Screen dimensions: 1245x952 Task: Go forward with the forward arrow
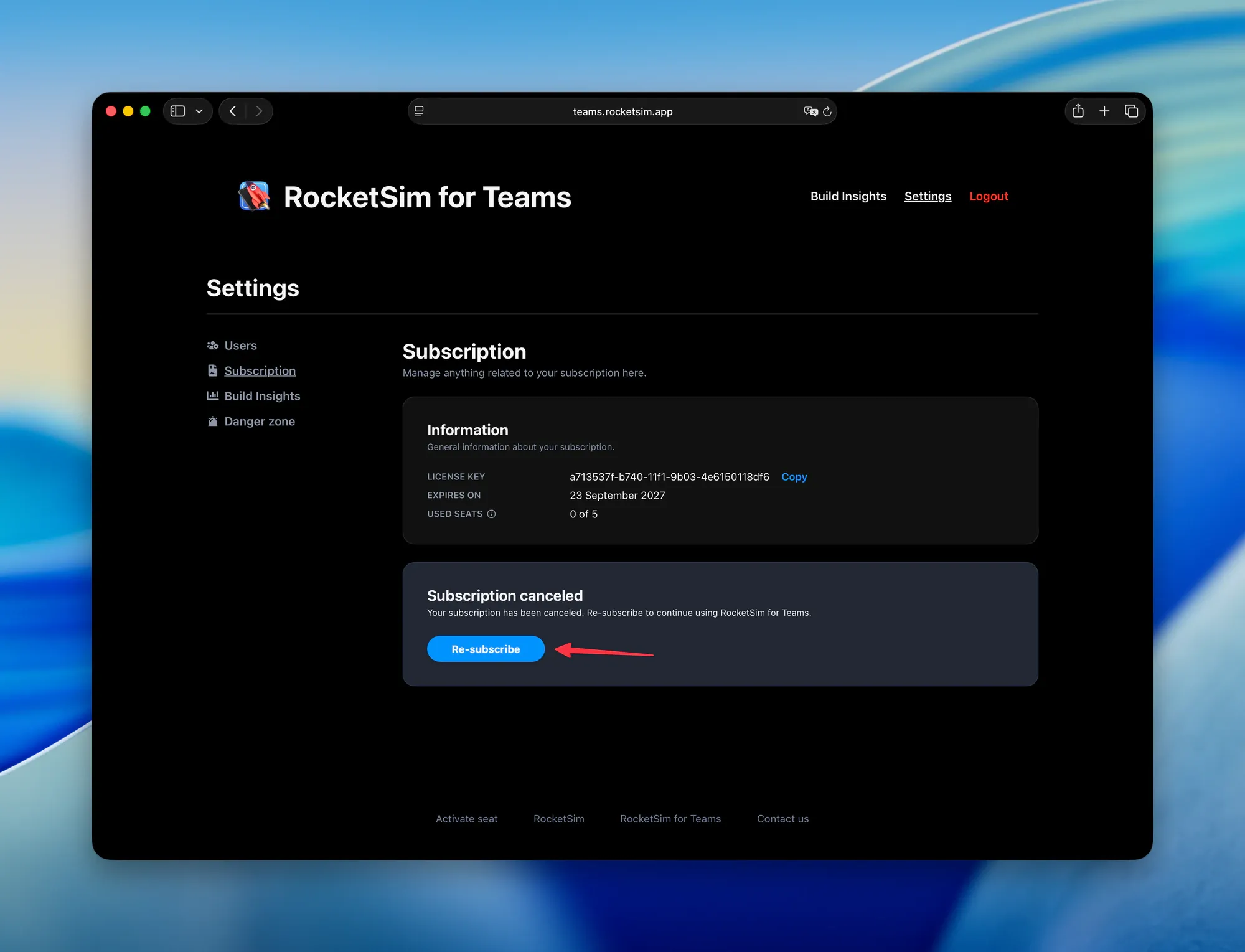(x=259, y=111)
